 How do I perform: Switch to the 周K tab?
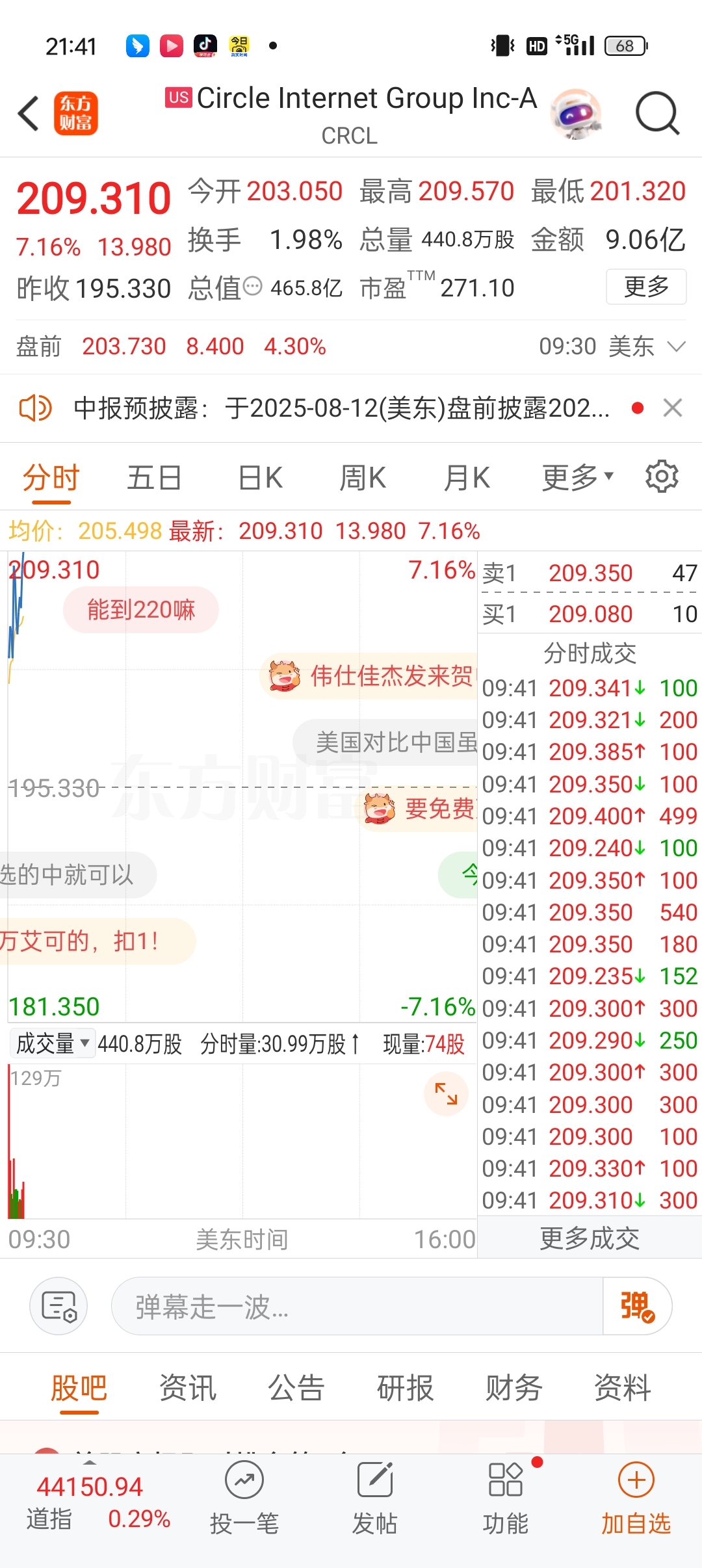(x=363, y=478)
